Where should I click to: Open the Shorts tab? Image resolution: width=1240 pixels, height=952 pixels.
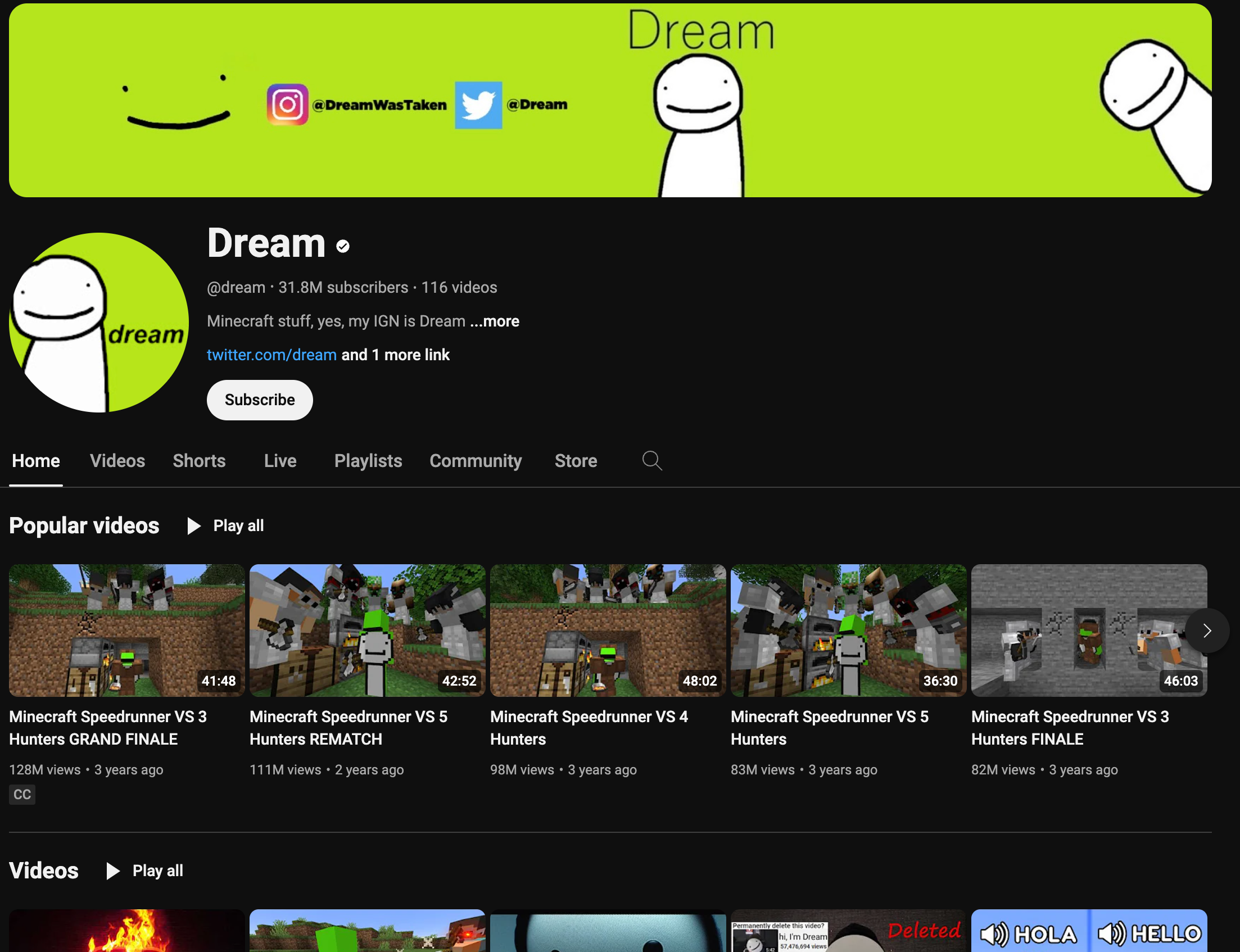[x=198, y=461]
